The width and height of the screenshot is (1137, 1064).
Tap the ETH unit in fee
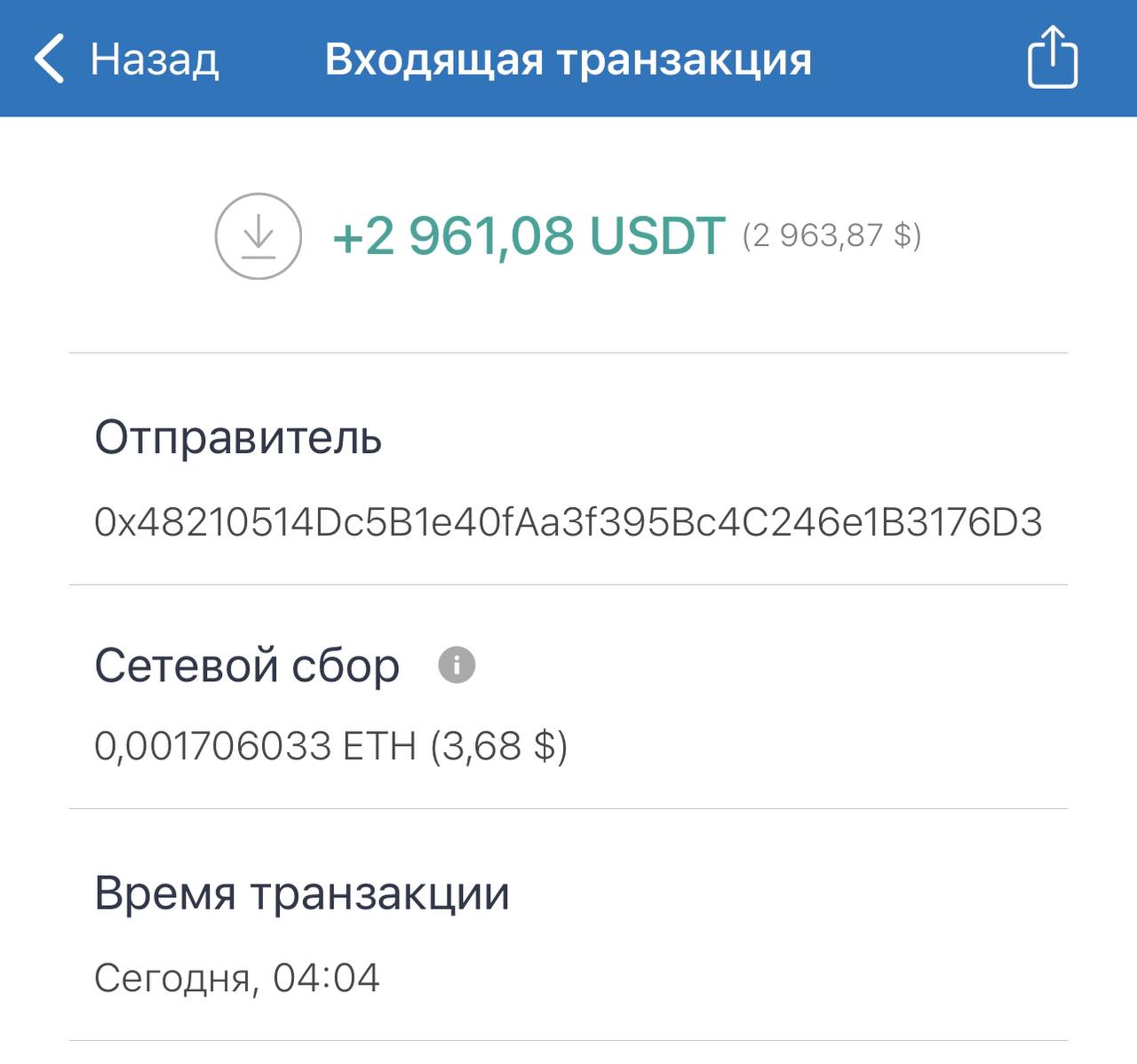(x=379, y=746)
